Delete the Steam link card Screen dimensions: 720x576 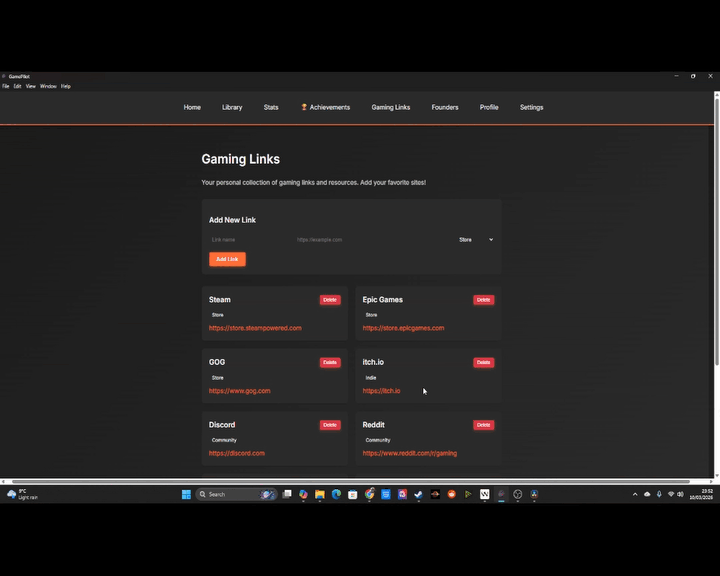(330, 300)
